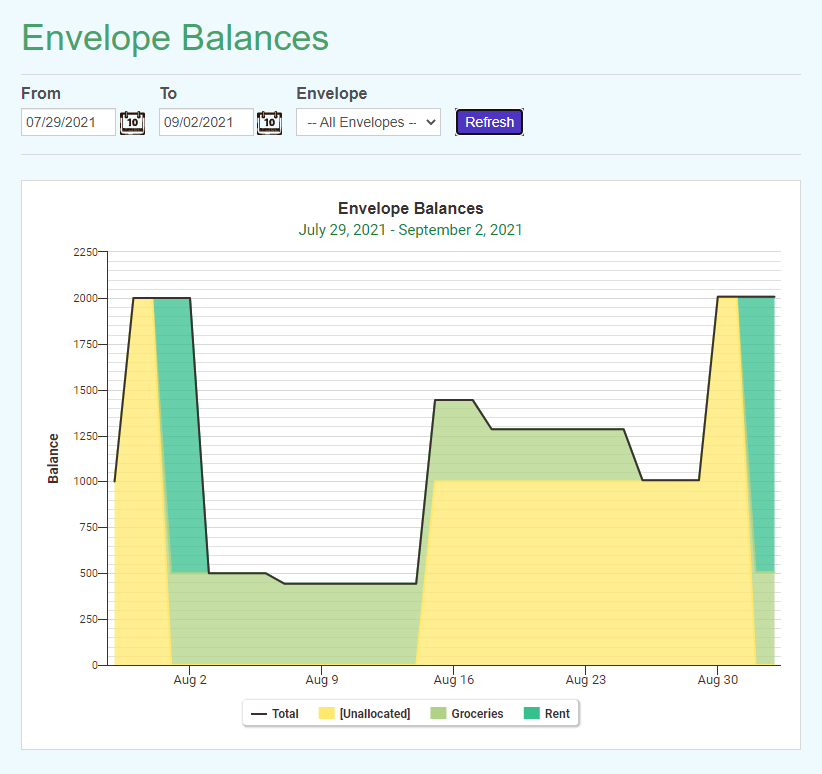
Task: Select the Aug 30 axis label
Action: pos(717,680)
